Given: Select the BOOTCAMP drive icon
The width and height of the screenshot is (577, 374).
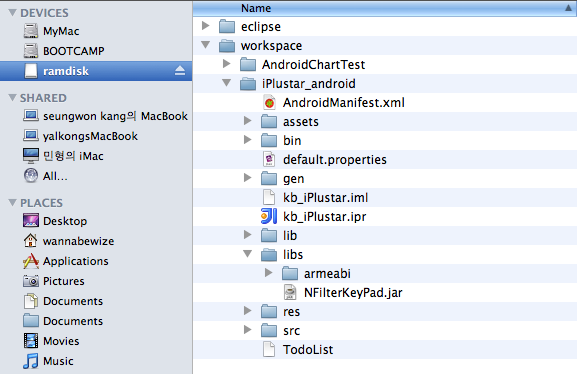Looking at the screenshot, I should click(31, 51).
